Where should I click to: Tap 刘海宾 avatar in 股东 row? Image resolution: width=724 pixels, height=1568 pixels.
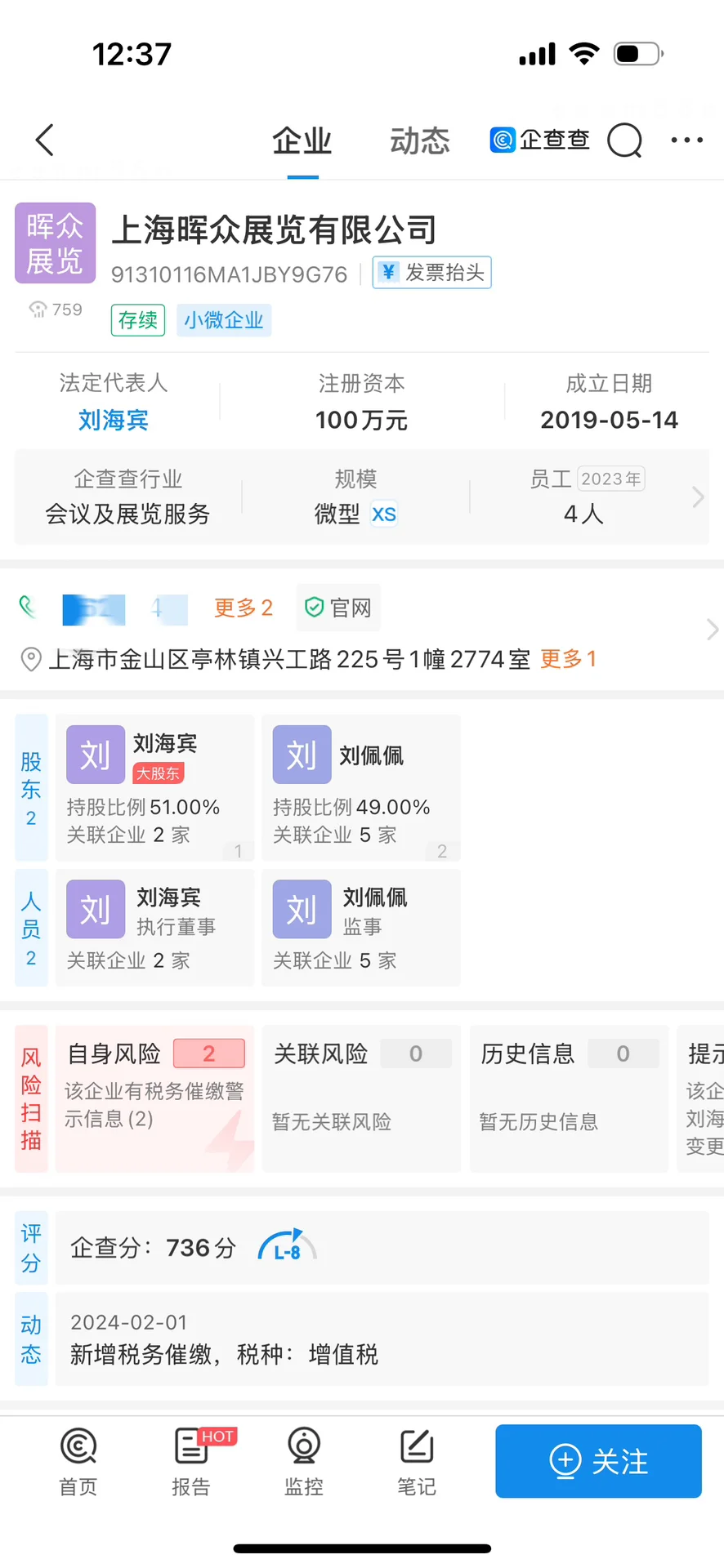[96, 755]
